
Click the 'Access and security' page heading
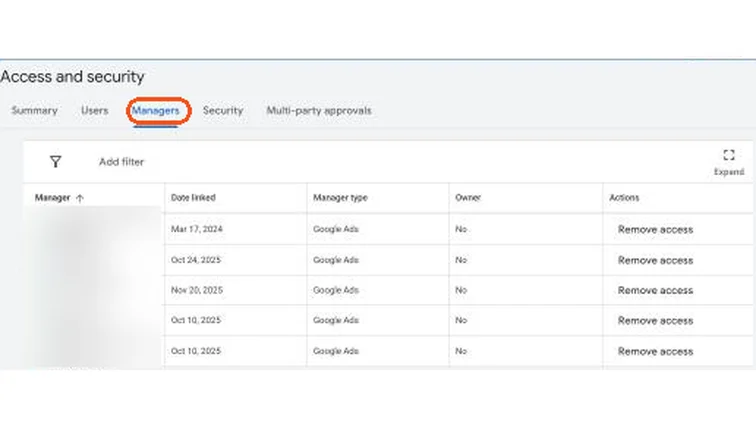click(72, 77)
